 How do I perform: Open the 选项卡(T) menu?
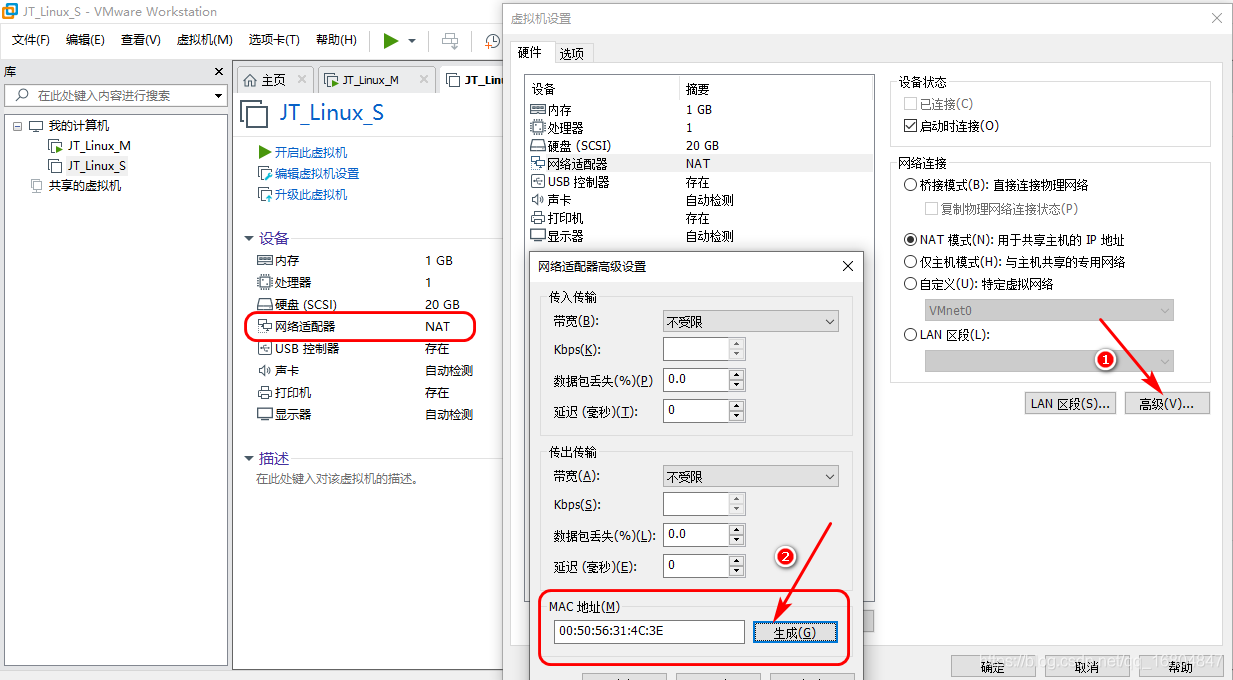click(x=274, y=40)
